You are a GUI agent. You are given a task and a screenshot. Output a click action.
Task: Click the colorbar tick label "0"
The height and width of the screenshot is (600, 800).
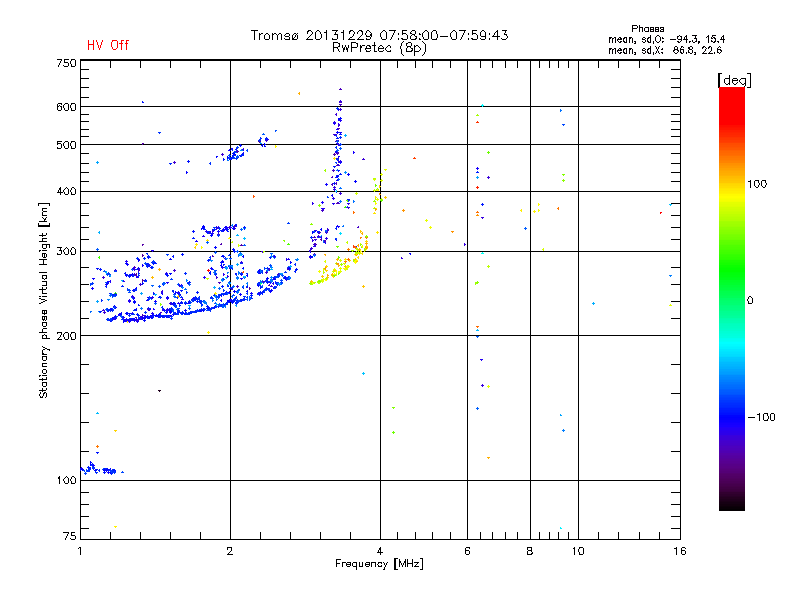tap(750, 301)
